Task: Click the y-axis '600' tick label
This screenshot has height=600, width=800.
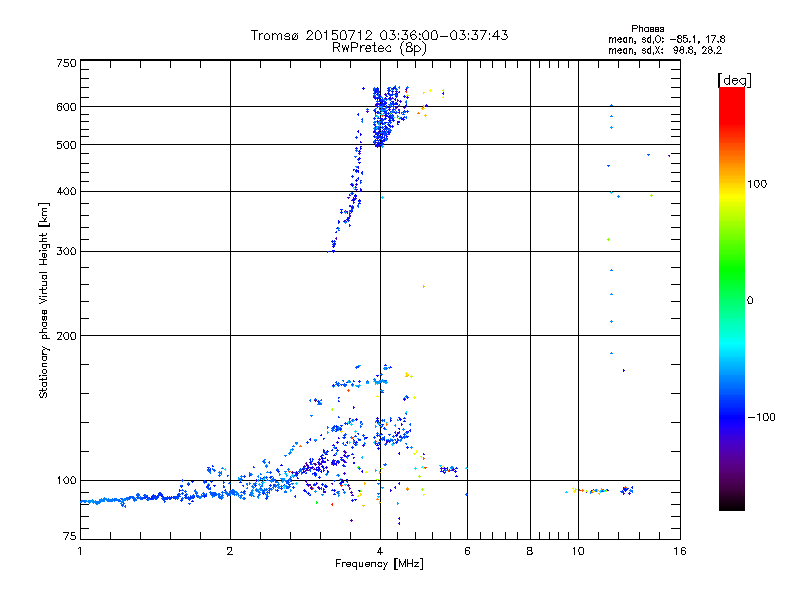Action: 66,107
